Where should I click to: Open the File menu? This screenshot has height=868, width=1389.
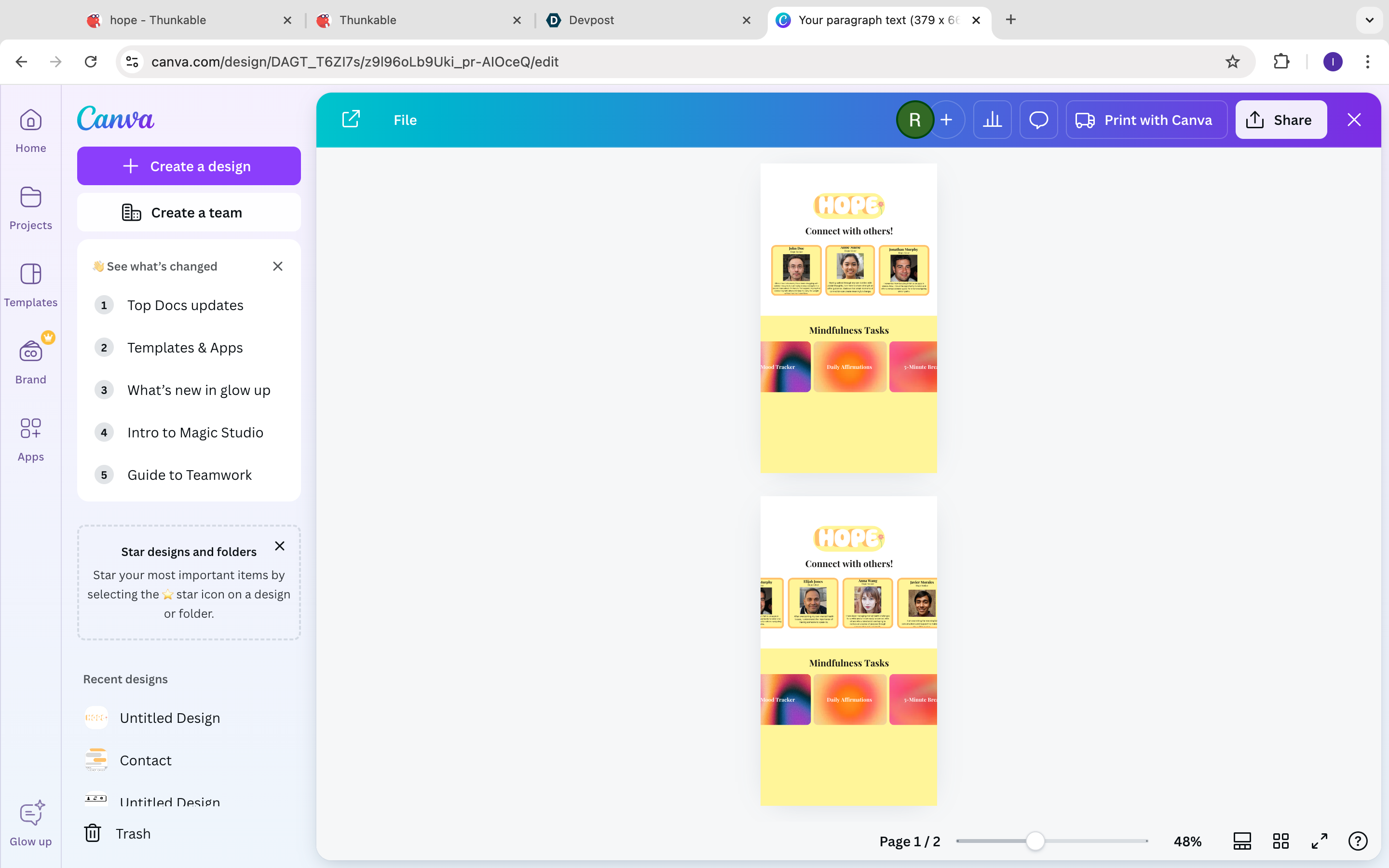pos(405,120)
